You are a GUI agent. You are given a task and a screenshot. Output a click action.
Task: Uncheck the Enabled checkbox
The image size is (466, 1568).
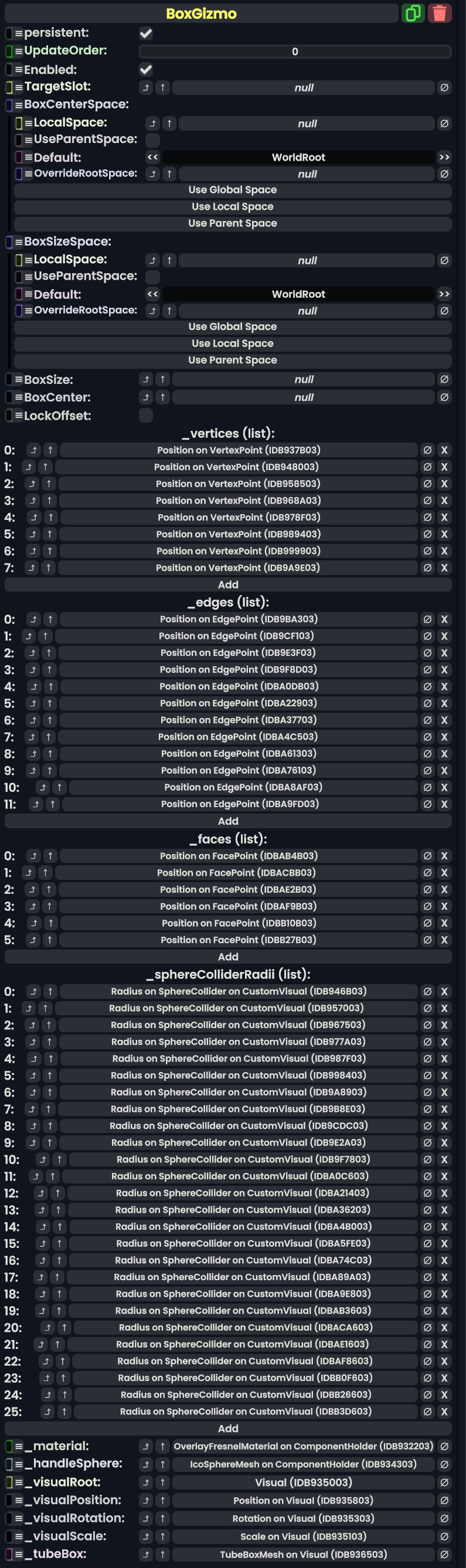point(146,69)
